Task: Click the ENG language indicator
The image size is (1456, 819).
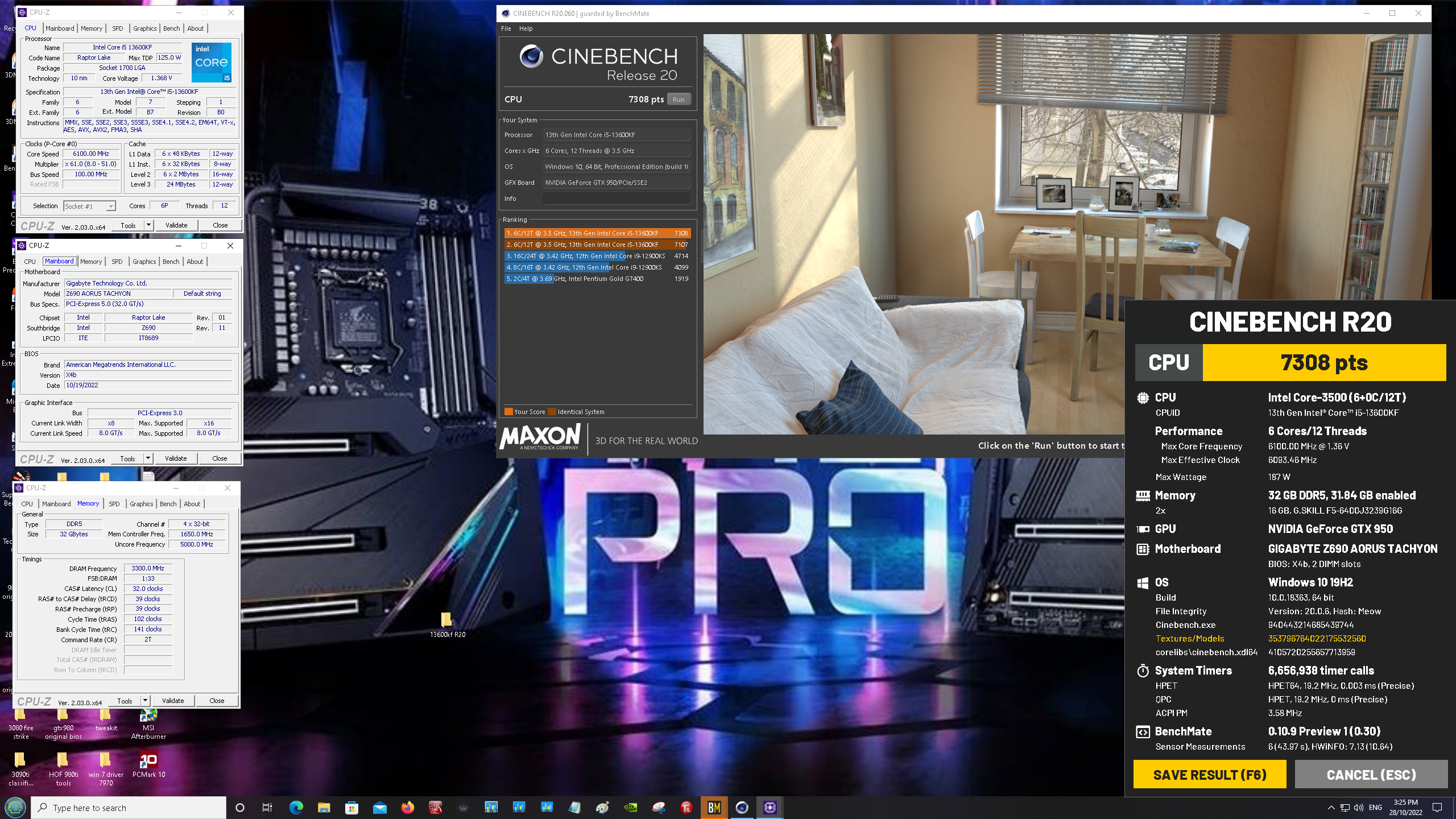Action: coord(1375,808)
